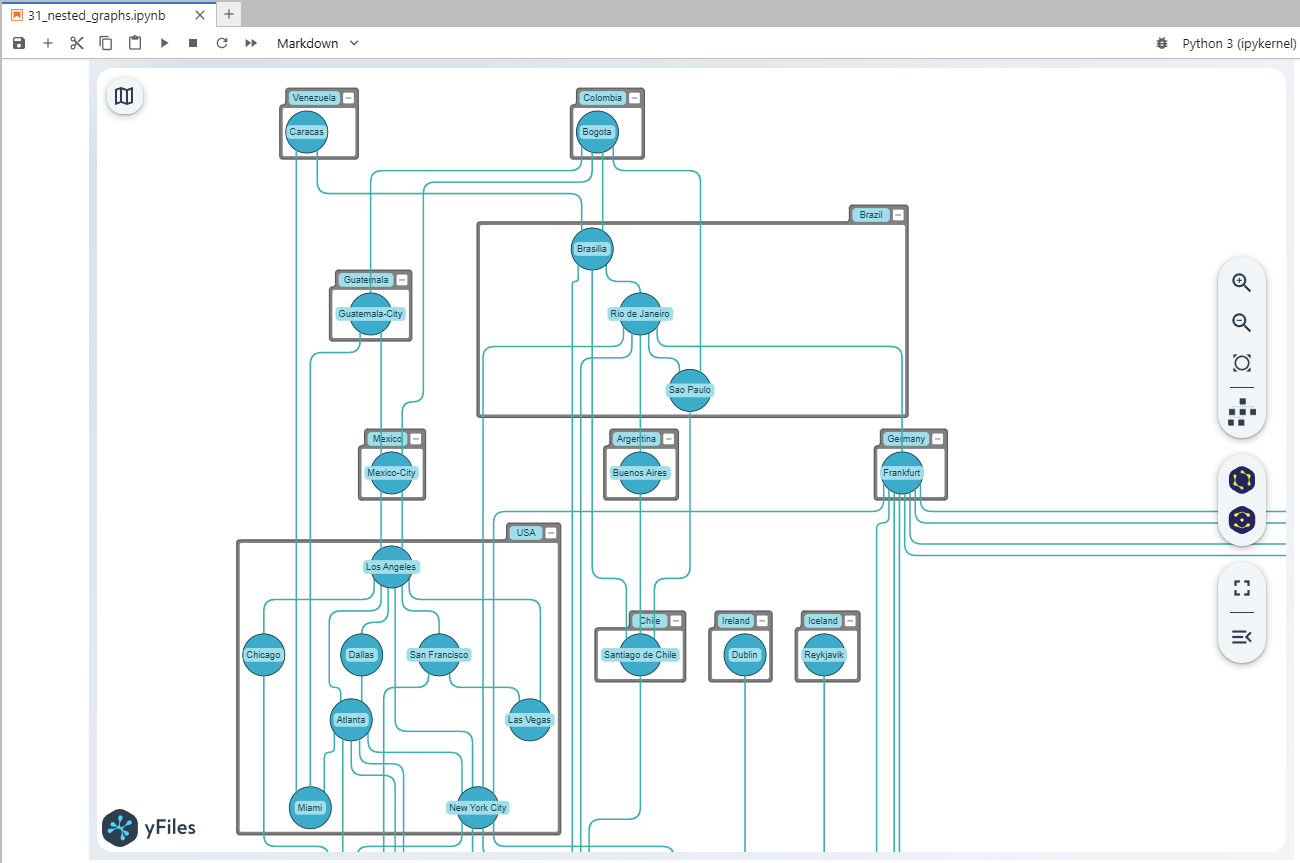1300x863 pixels.
Task: Collapse the Argentina group node
Action: click(668, 439)
